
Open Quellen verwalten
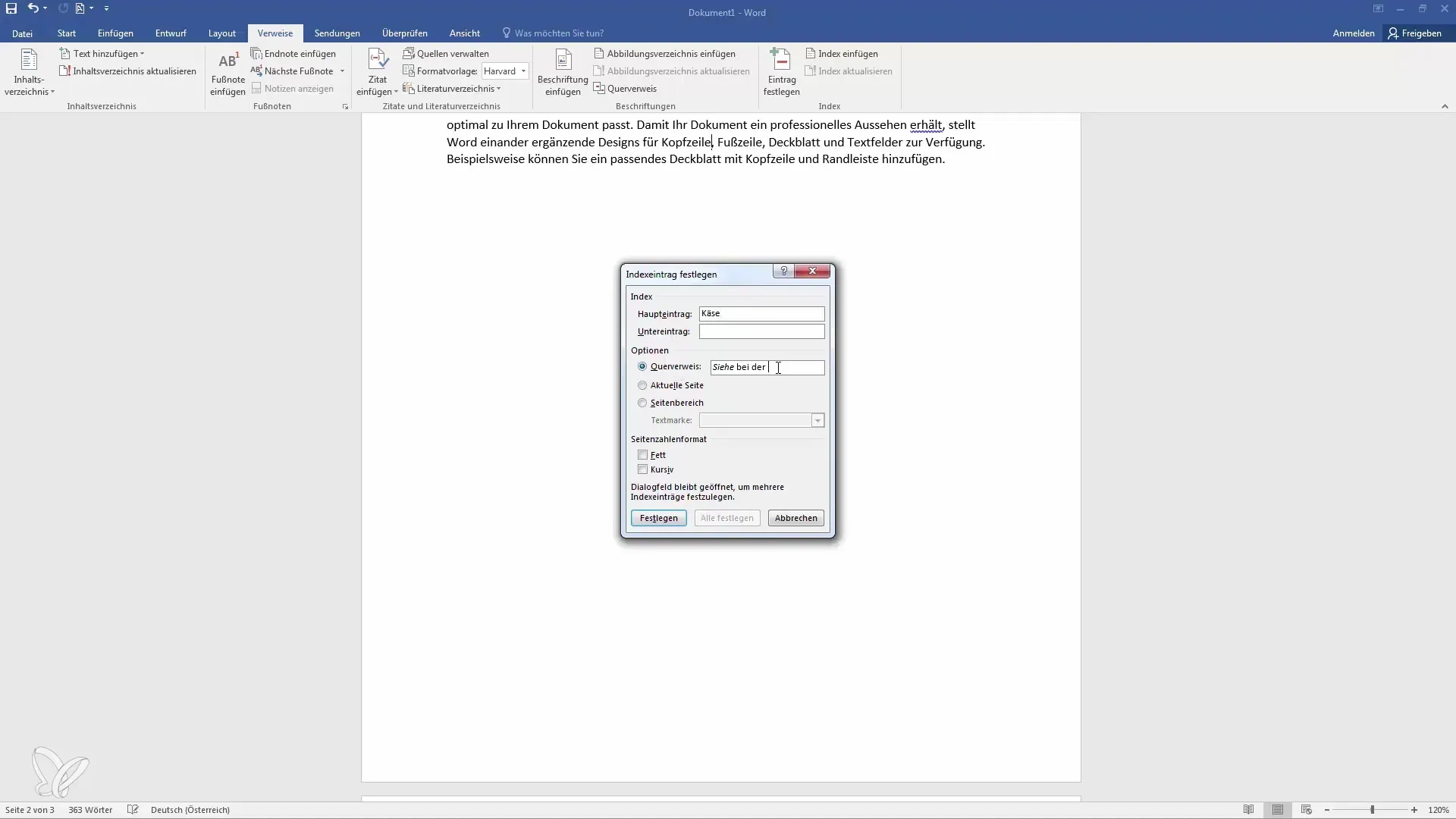(446, 54)
